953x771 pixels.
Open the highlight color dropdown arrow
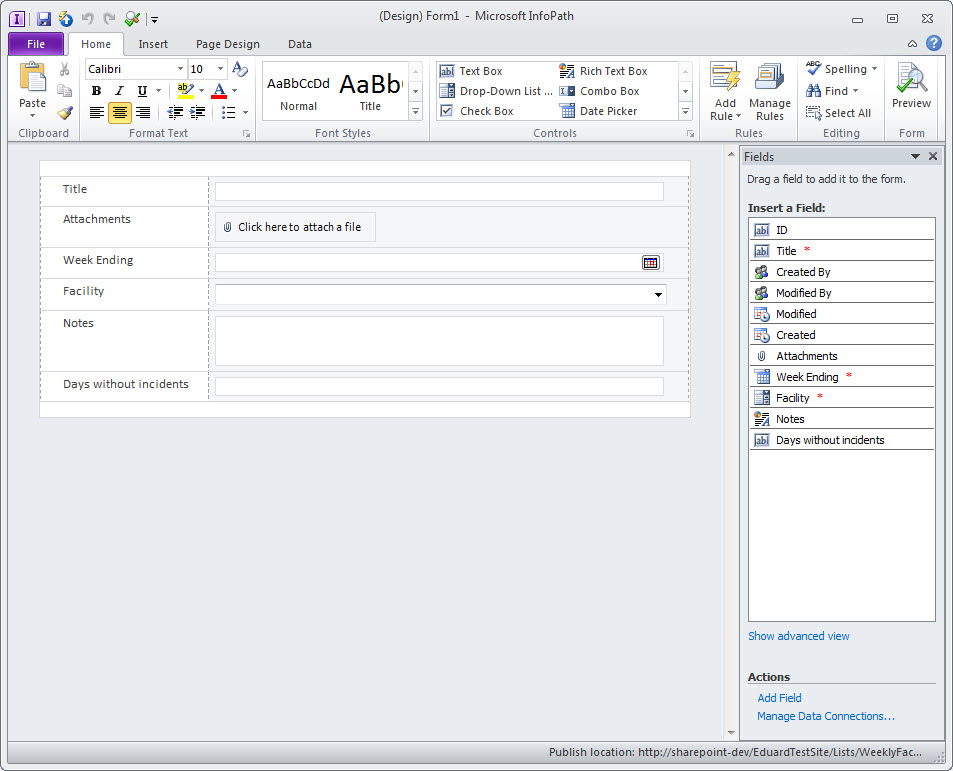point(201,91)
